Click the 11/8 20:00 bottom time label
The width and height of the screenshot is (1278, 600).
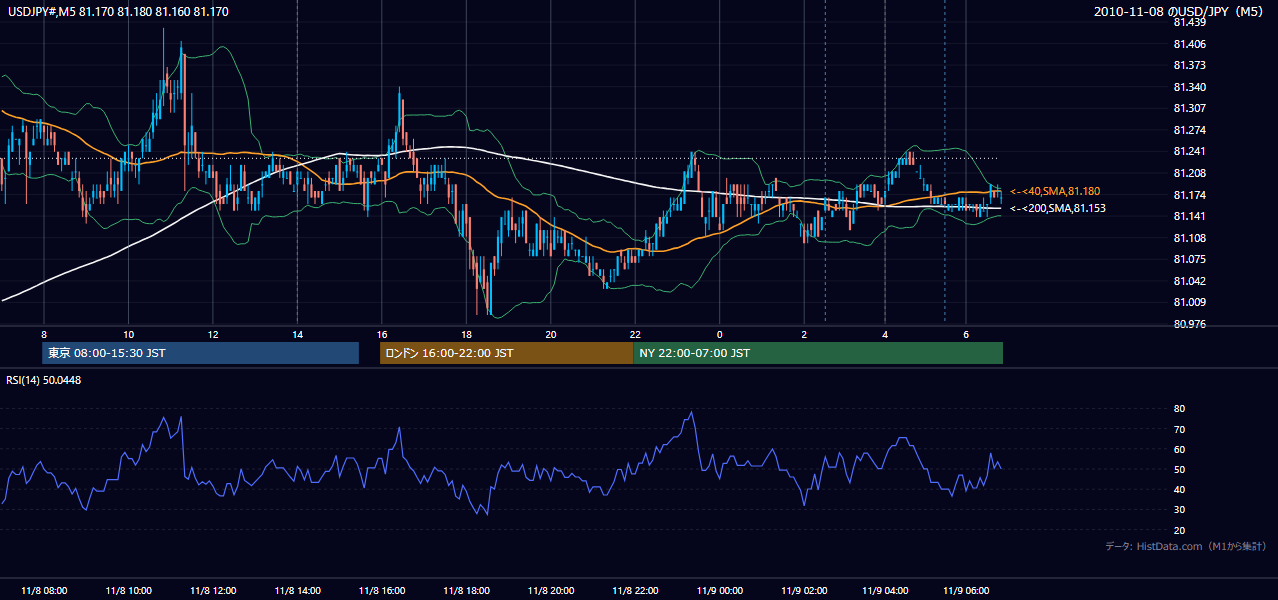[551, 590]
